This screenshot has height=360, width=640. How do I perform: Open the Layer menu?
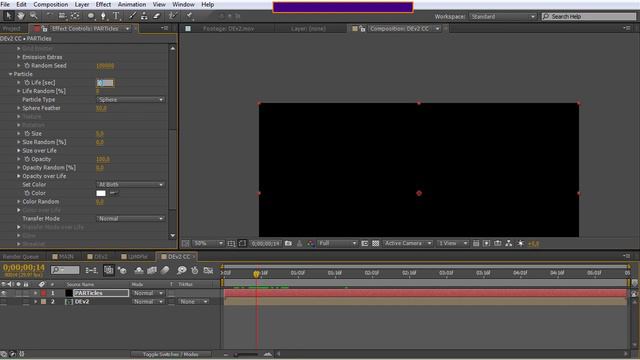[x=82, y=4]
